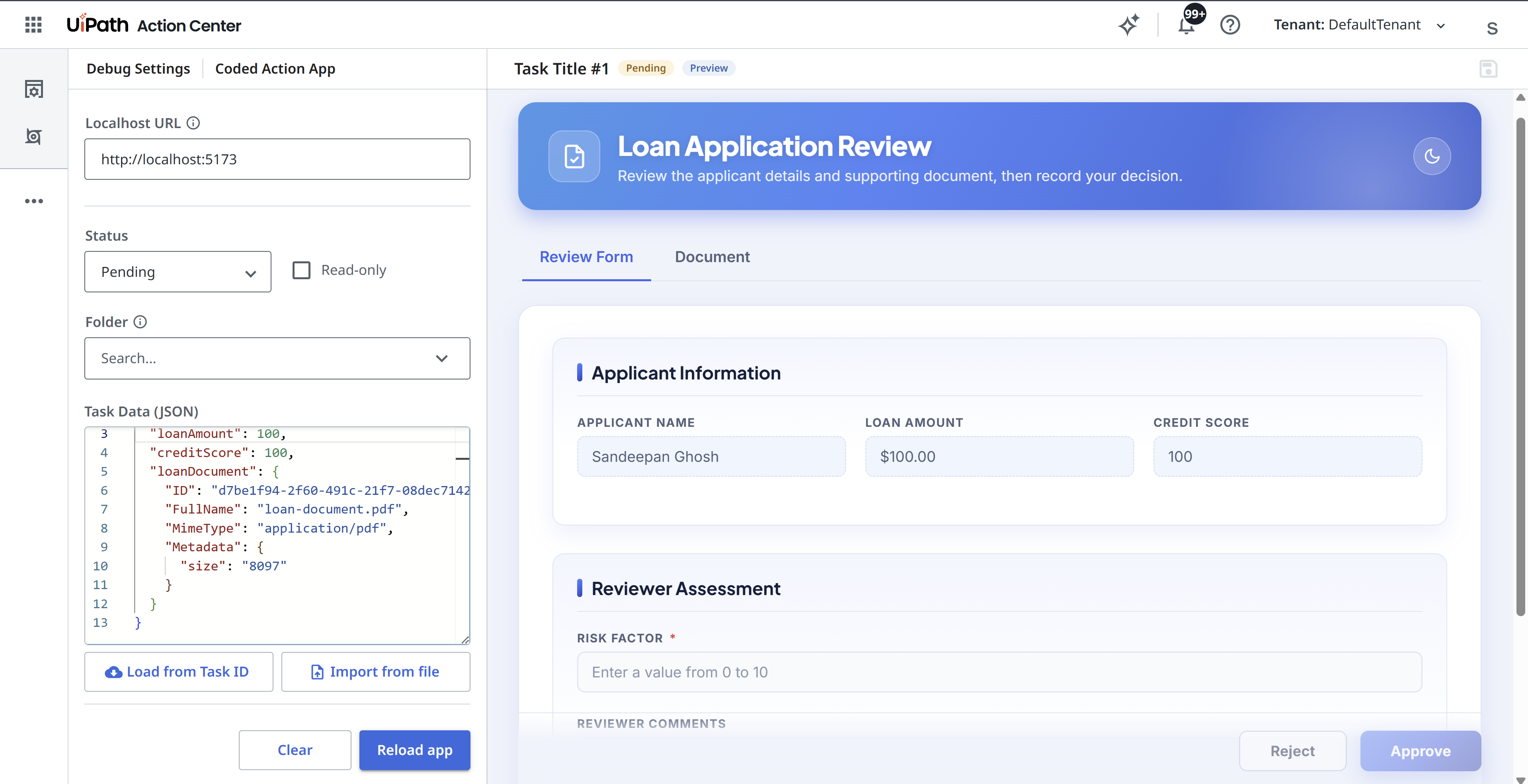Click the Loan Amount field
The width and height of the screenshot is (1528, 784).
pyautogui.click(x=999, y=456)
